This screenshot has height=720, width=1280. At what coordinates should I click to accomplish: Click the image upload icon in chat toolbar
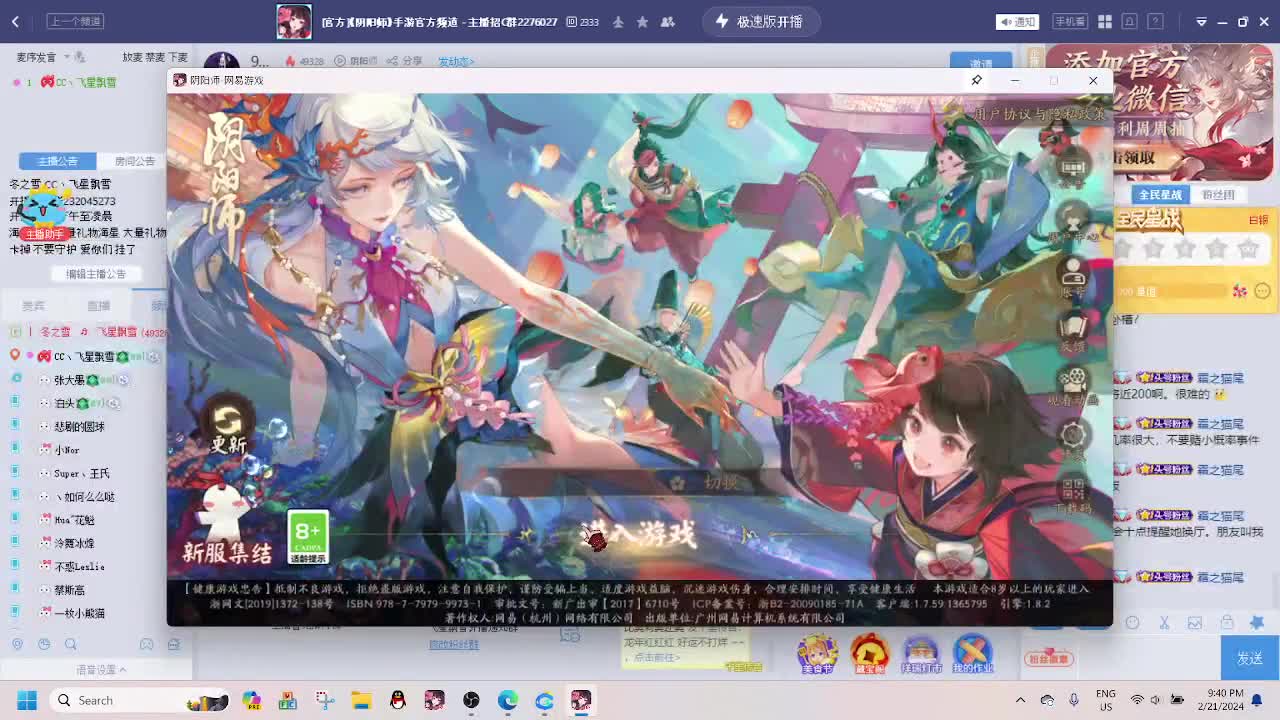(1194, 622)
